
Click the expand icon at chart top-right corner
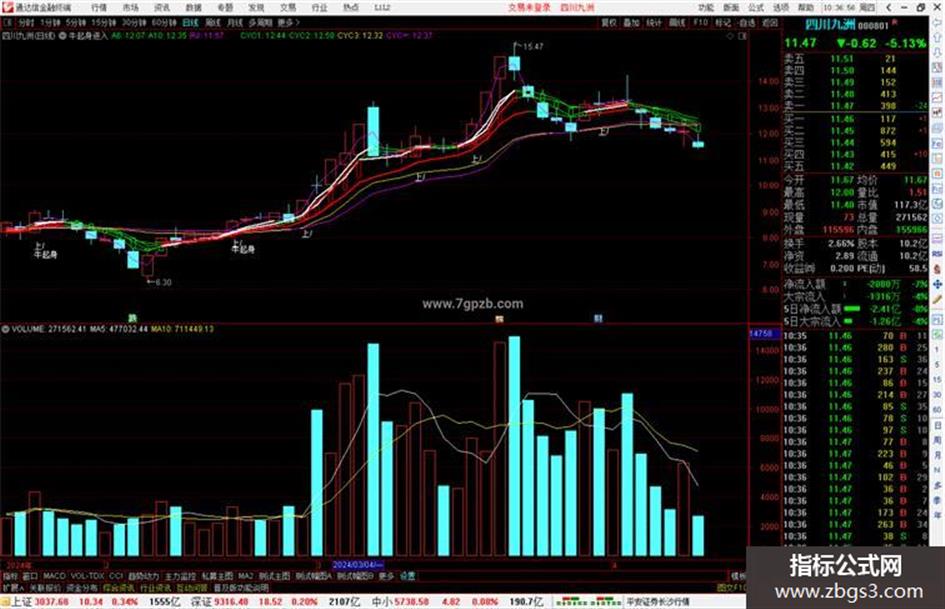point(742,36)
